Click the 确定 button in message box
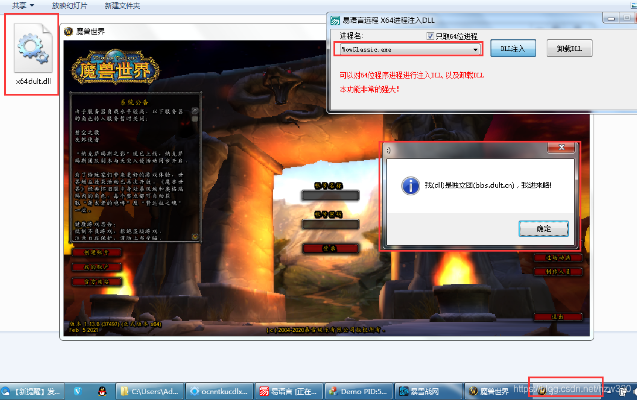Viewport: 637px width, 400px height. coord(544,229)
